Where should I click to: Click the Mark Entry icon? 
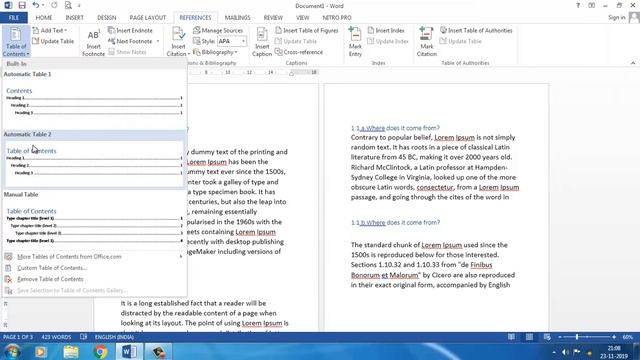[x=355, y=34]
